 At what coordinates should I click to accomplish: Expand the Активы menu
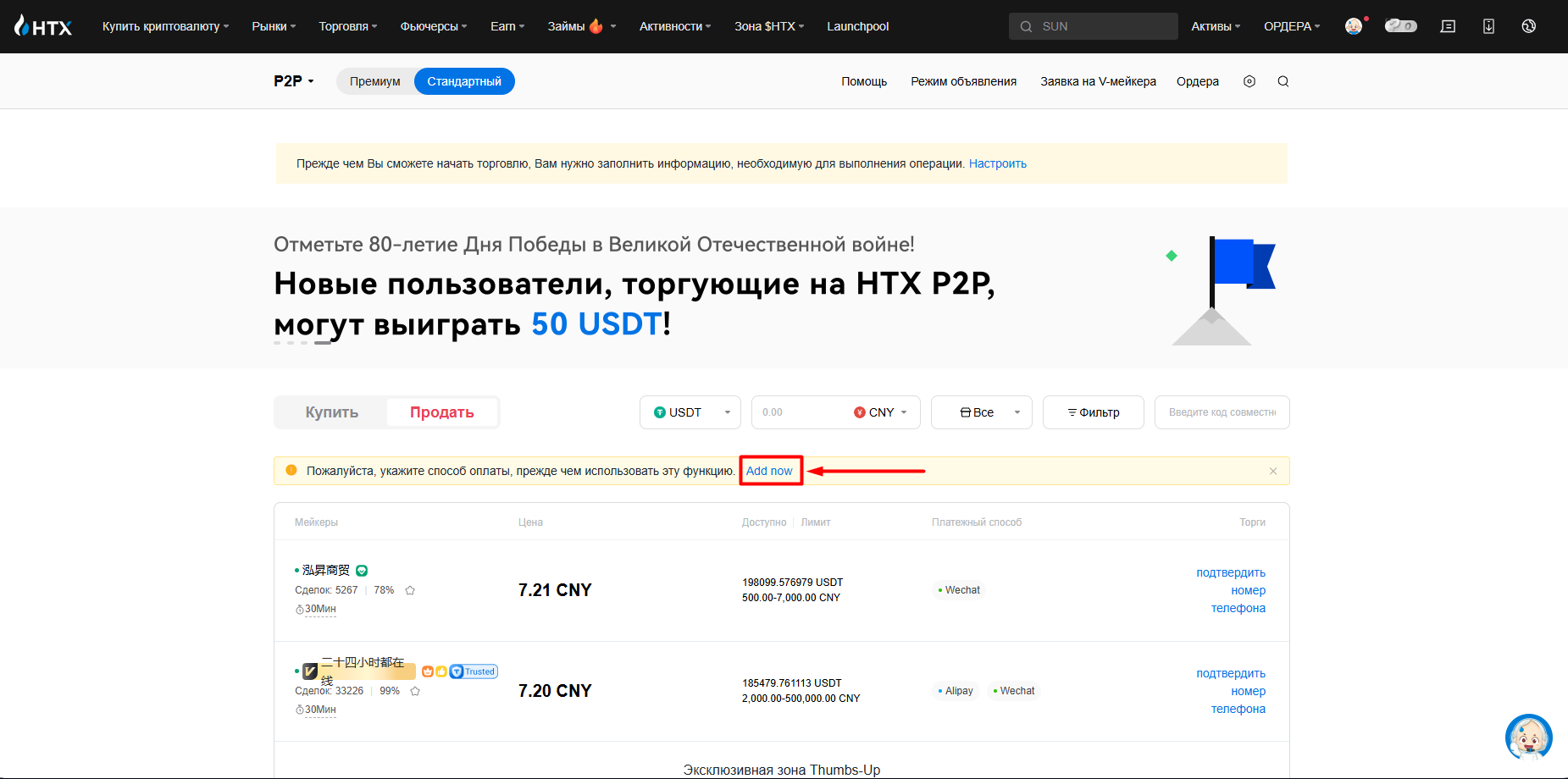coord(1216,26)
